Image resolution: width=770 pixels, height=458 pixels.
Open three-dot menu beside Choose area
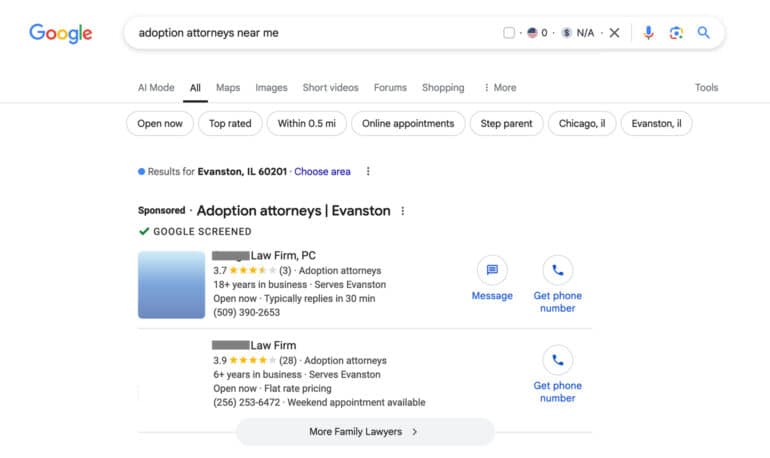pos(368,172)
